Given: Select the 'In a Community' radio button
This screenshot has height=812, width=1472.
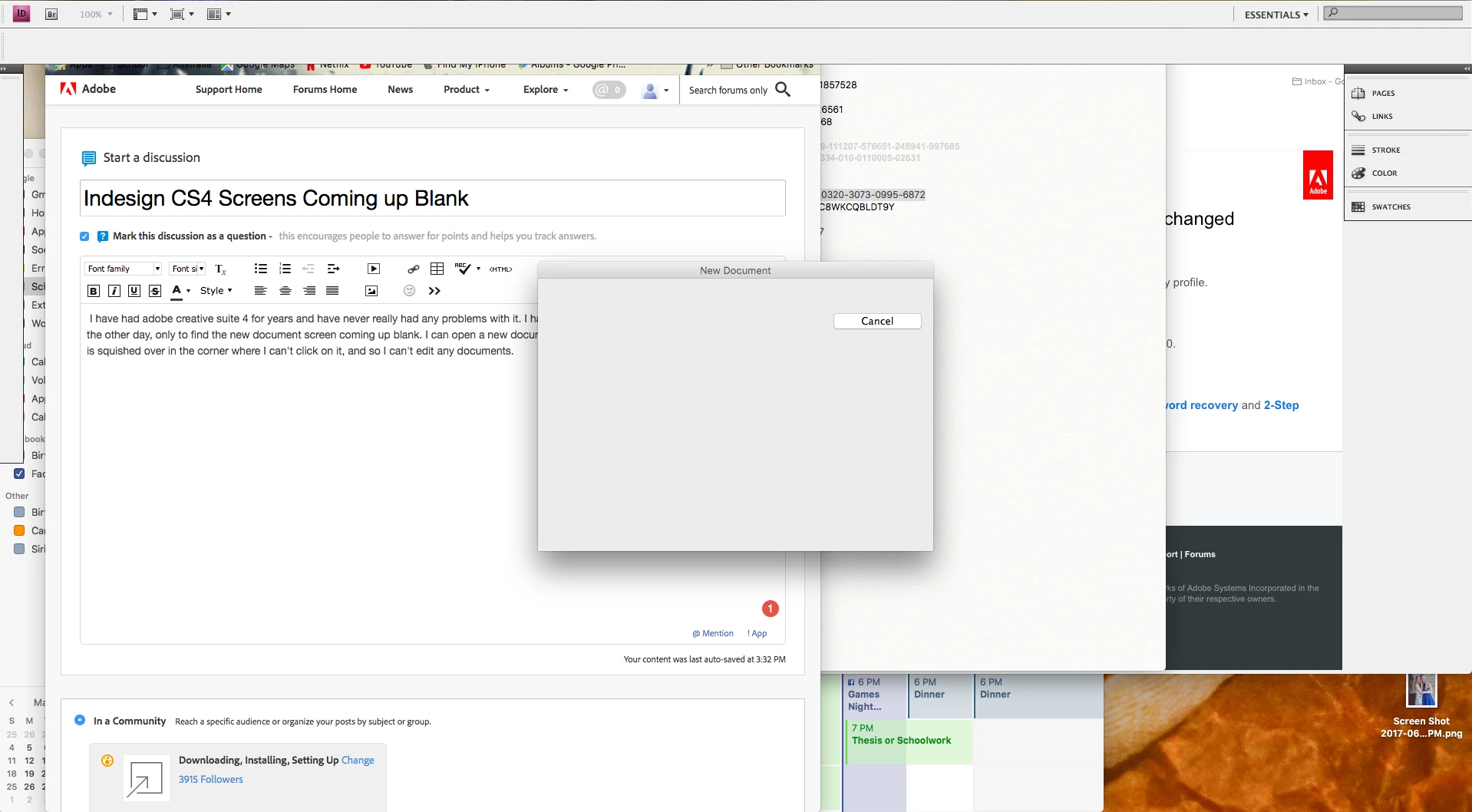Looking at the screenshot, I should 80,720.
